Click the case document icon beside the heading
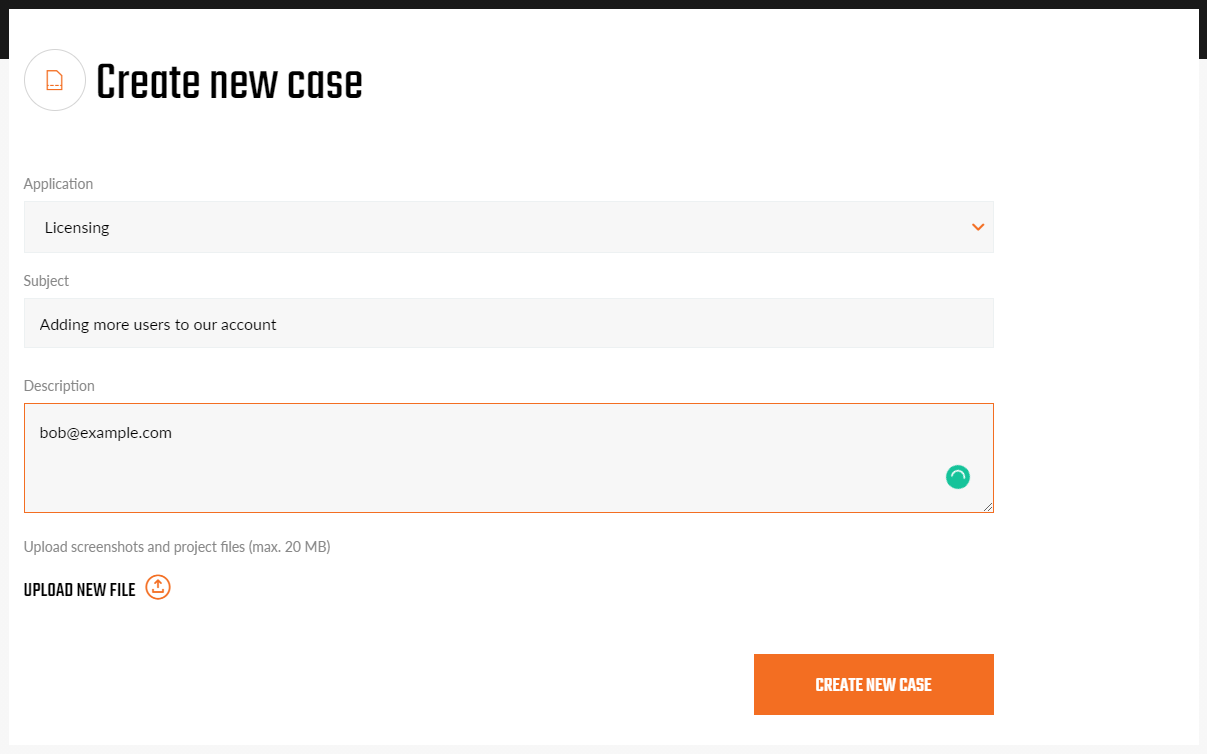1207x754 pixels. [55, 81]
